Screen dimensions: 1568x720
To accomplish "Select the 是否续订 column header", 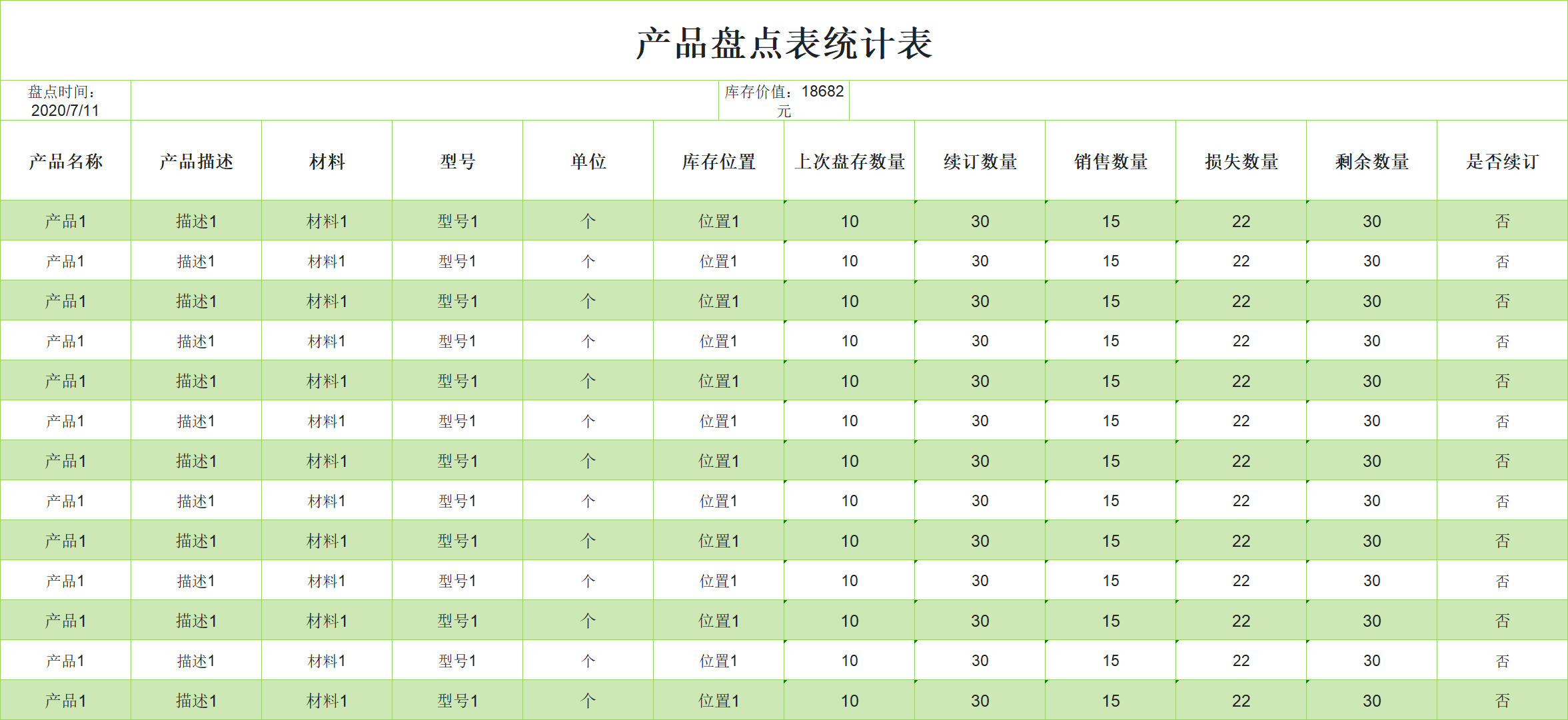I will (x=1503, y=161).
